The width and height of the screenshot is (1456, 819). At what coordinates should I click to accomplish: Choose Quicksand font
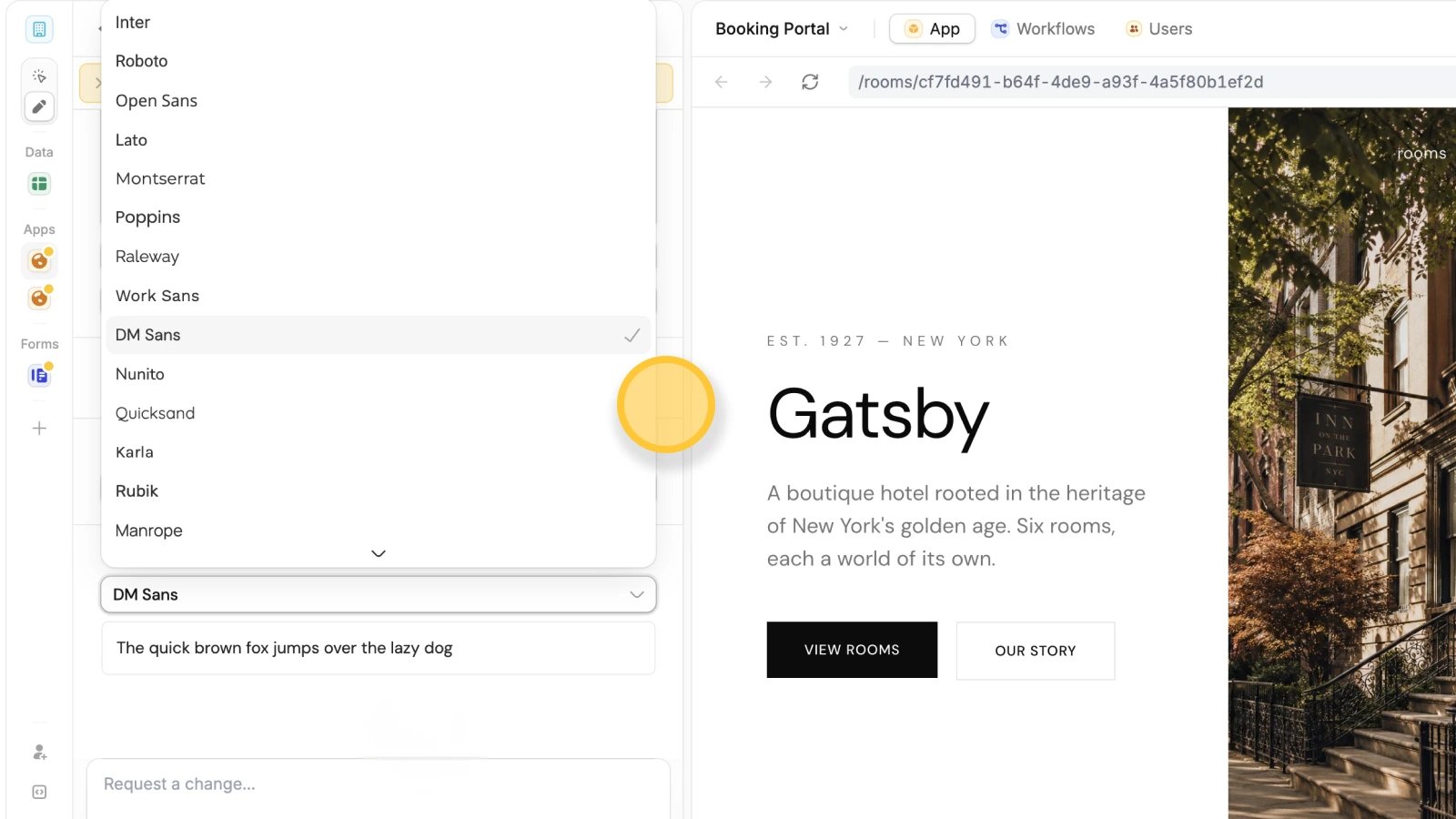click(379, 413)
